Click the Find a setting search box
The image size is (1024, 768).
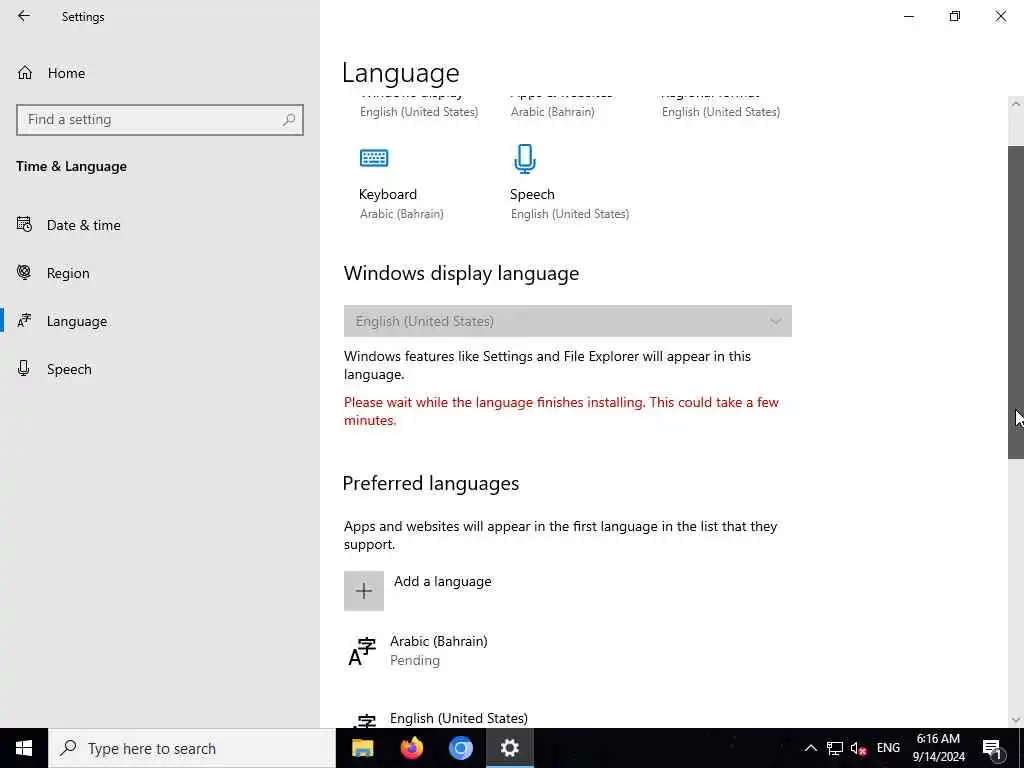coord(160,120)
